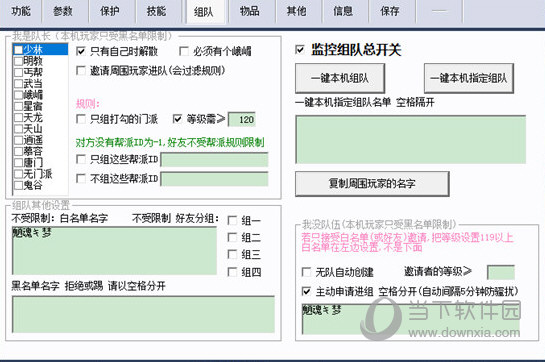Click the 指定组队名单 text area

point(411,139)
